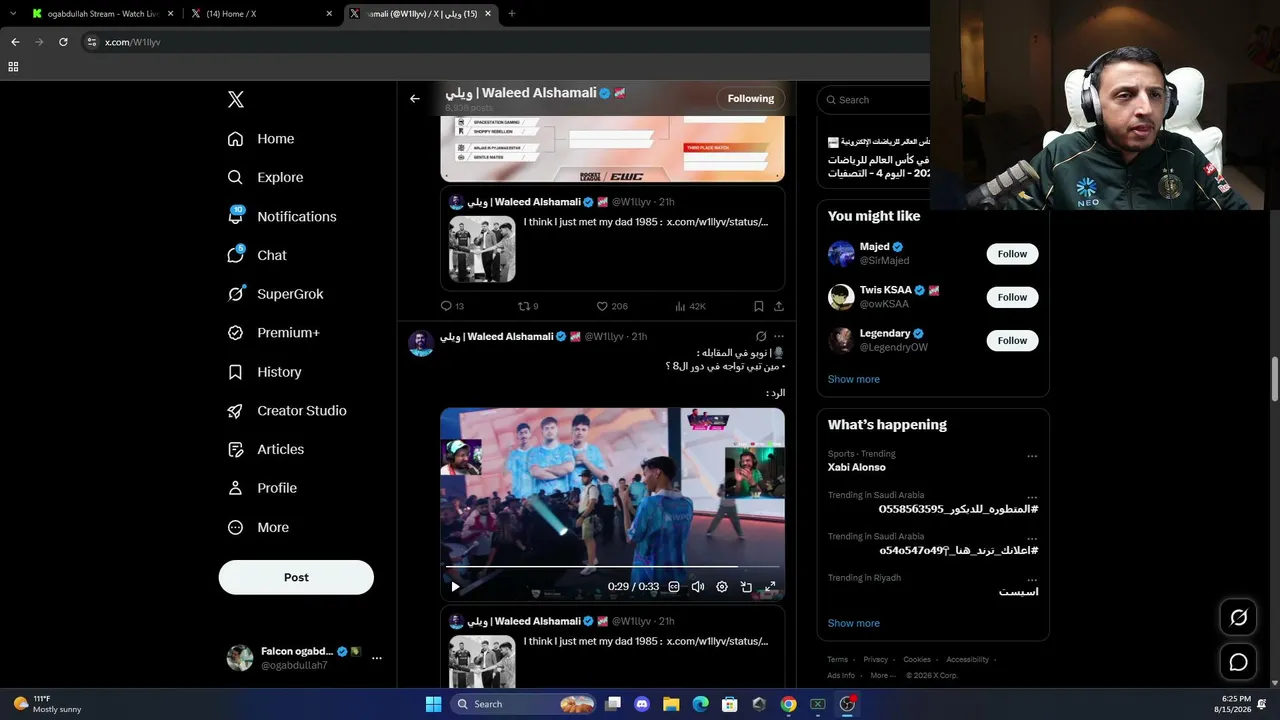Play the paused video
Image resolution: width=1280 pixels, height=720 pixels.
tap(455, 587)
